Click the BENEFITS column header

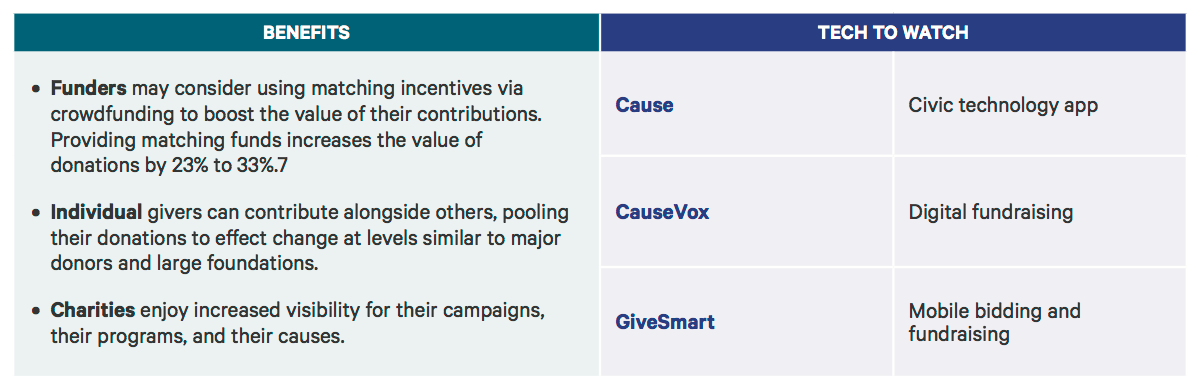[306, 32]
